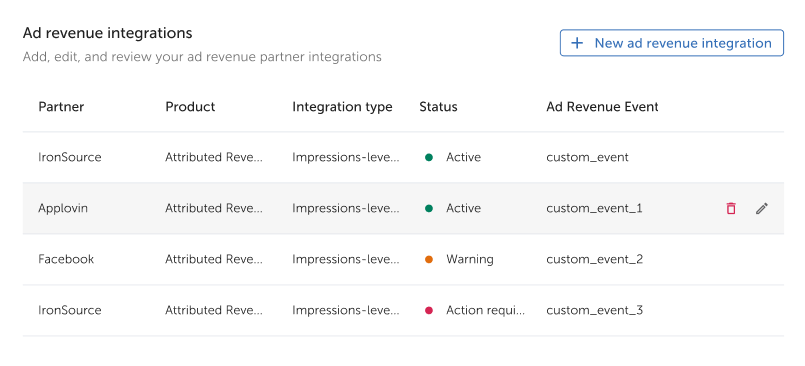Open the IronSource row with custom_event_3
Image resolution: width=805 pixels, height=366 pixels.
point(403,311)
